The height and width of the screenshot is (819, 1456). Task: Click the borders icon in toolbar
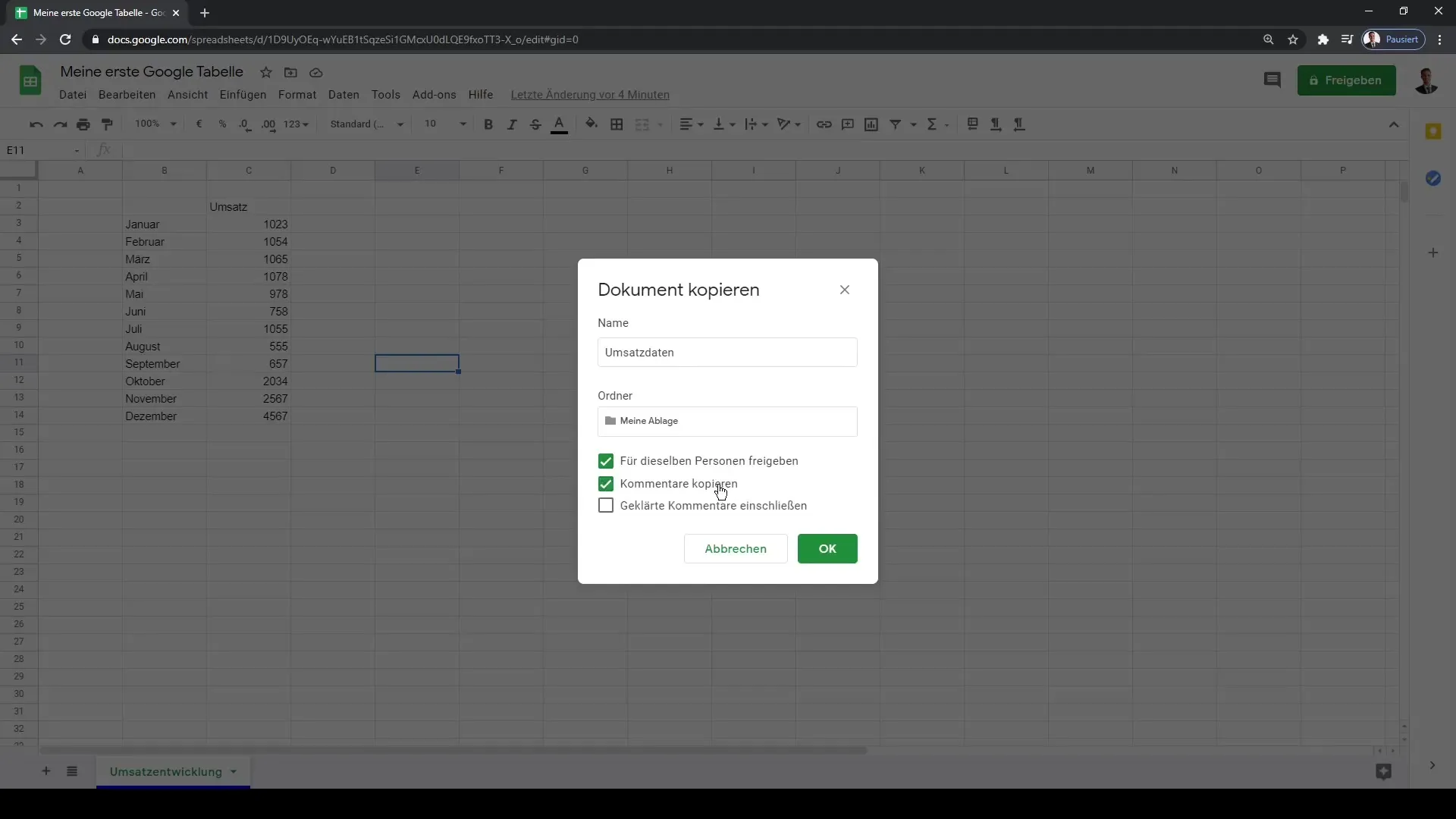[617, 124]
